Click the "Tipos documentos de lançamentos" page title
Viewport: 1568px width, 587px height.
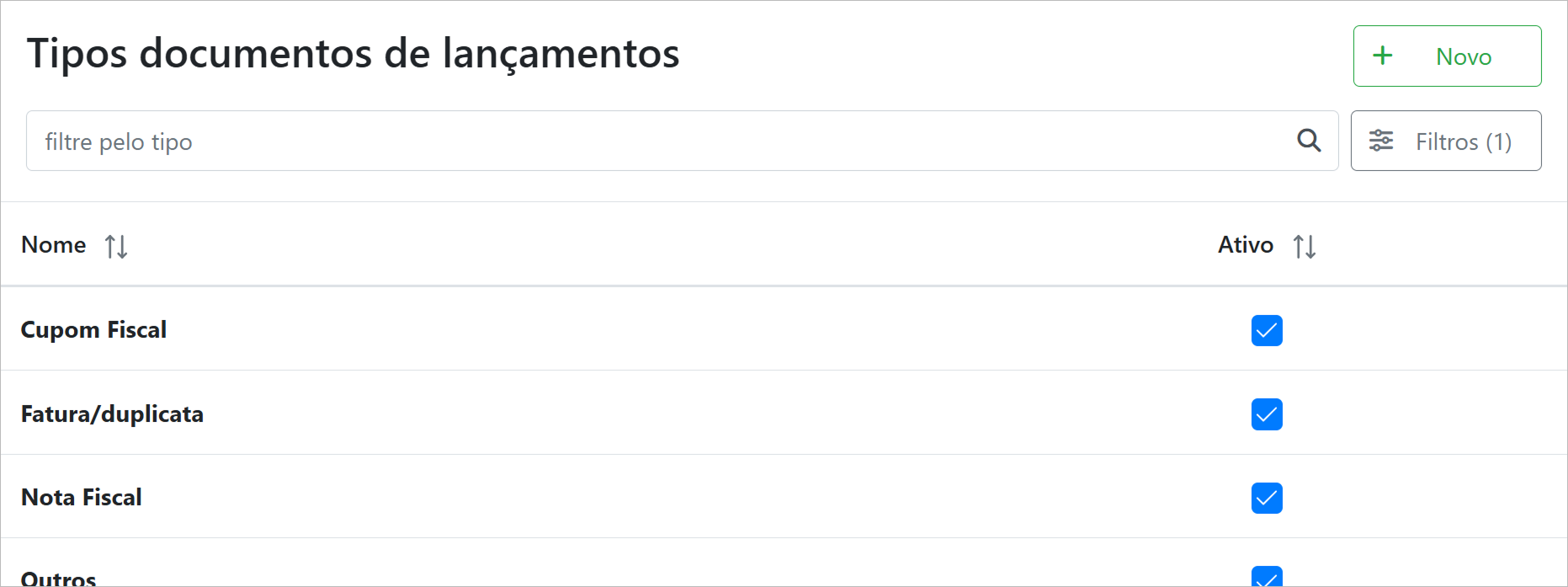tap(353, 54)
